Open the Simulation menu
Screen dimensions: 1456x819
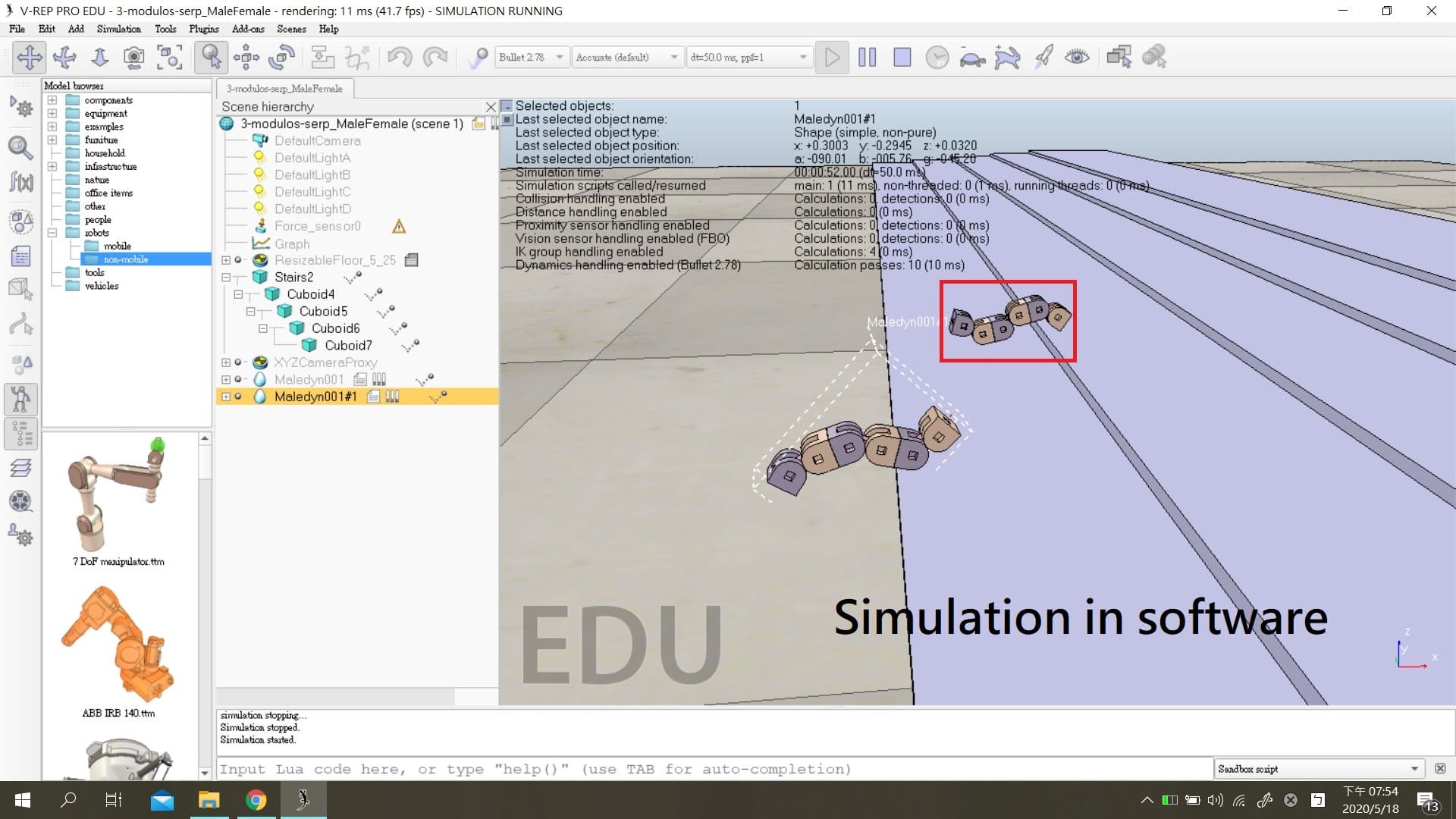tap(118, 29)
